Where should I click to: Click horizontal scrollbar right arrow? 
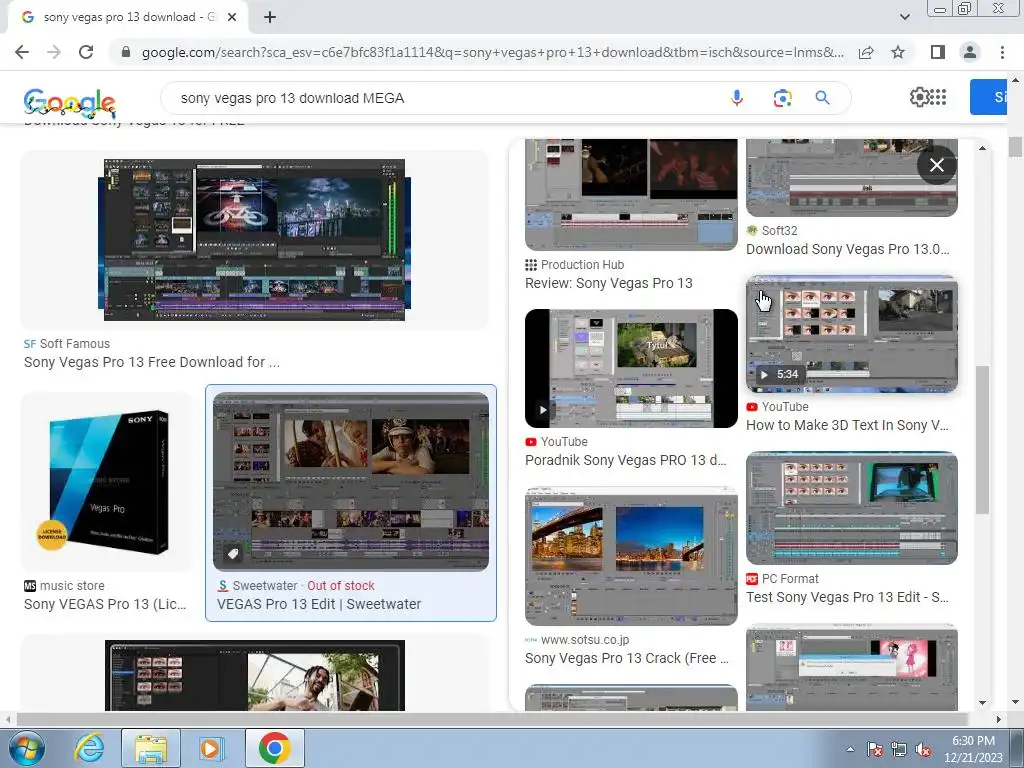[999, 719]
